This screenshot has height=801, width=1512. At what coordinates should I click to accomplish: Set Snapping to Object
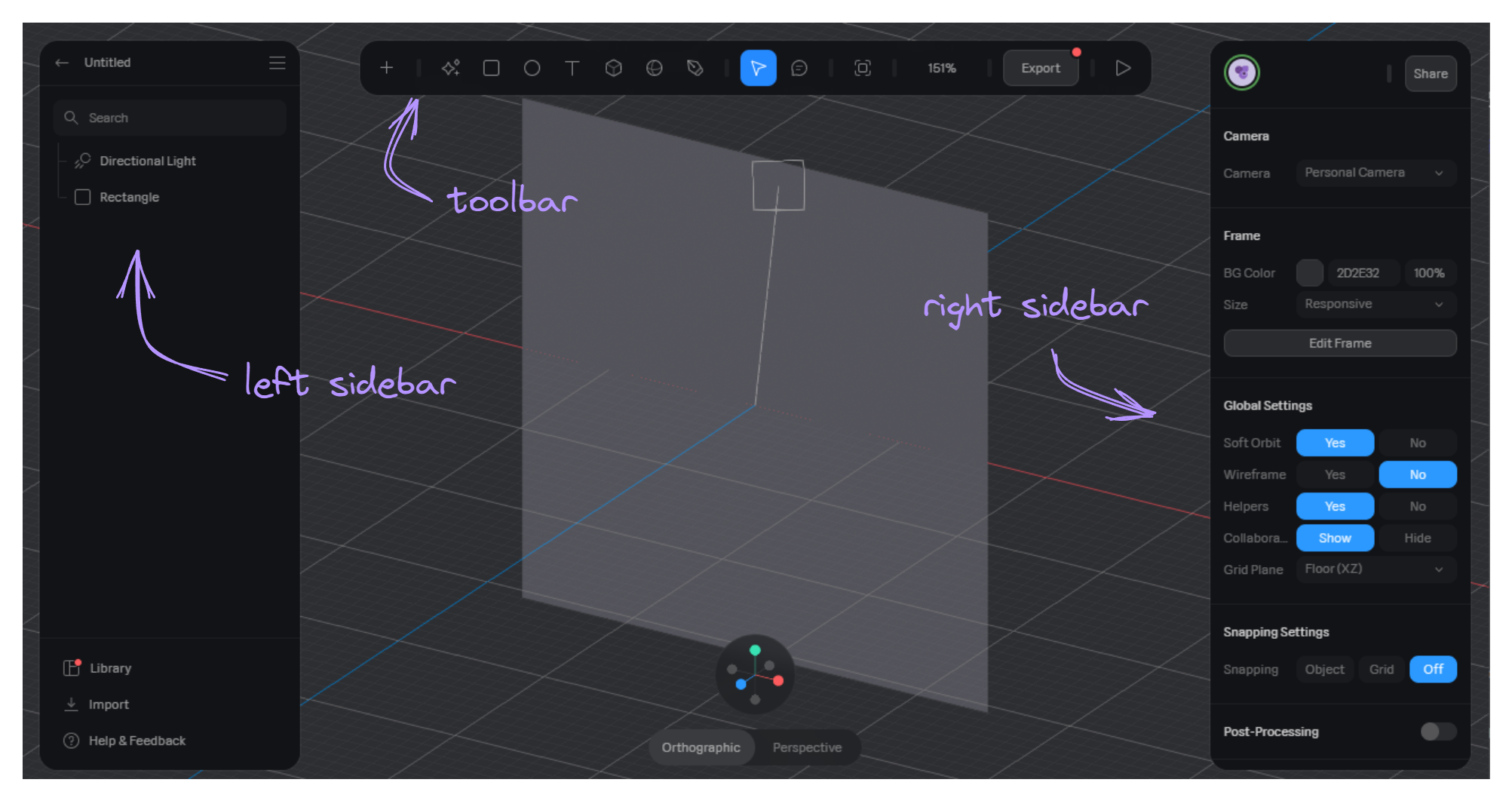[x=1324, y=669]
